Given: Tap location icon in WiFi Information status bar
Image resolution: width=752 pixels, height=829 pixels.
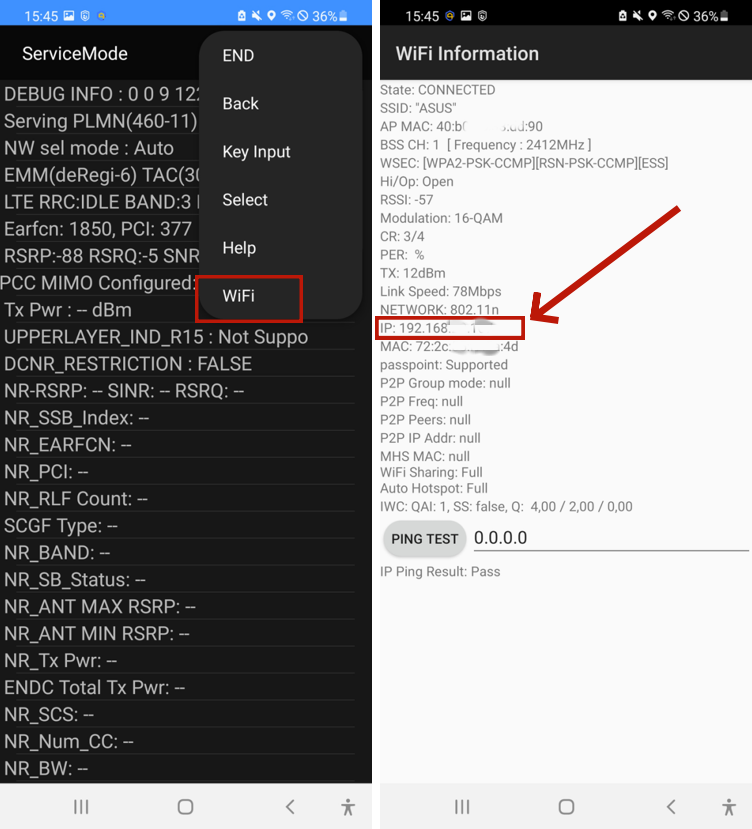Looking at the screenshot, I should click(653, 16).
